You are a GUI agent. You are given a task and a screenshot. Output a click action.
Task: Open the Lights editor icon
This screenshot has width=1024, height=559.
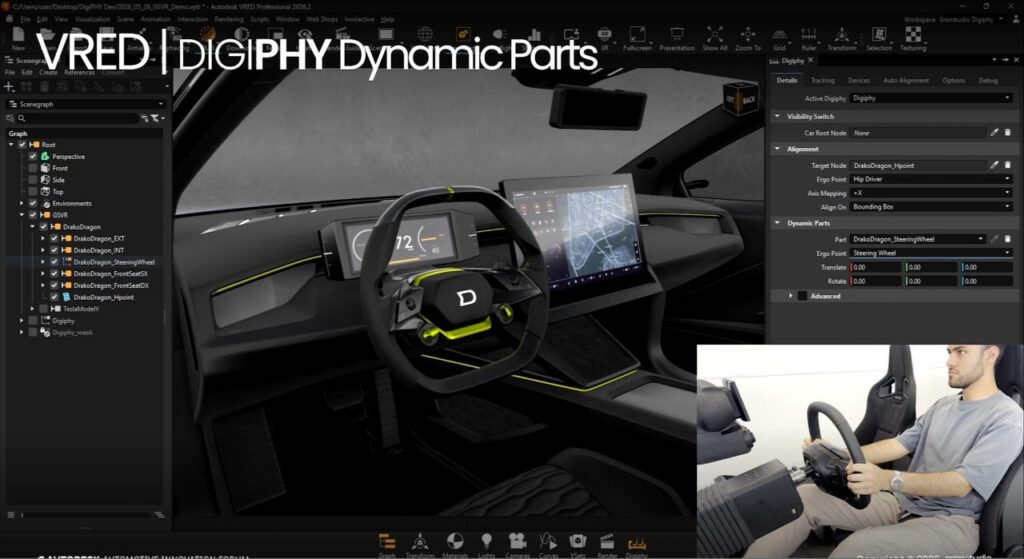(487, 542)
